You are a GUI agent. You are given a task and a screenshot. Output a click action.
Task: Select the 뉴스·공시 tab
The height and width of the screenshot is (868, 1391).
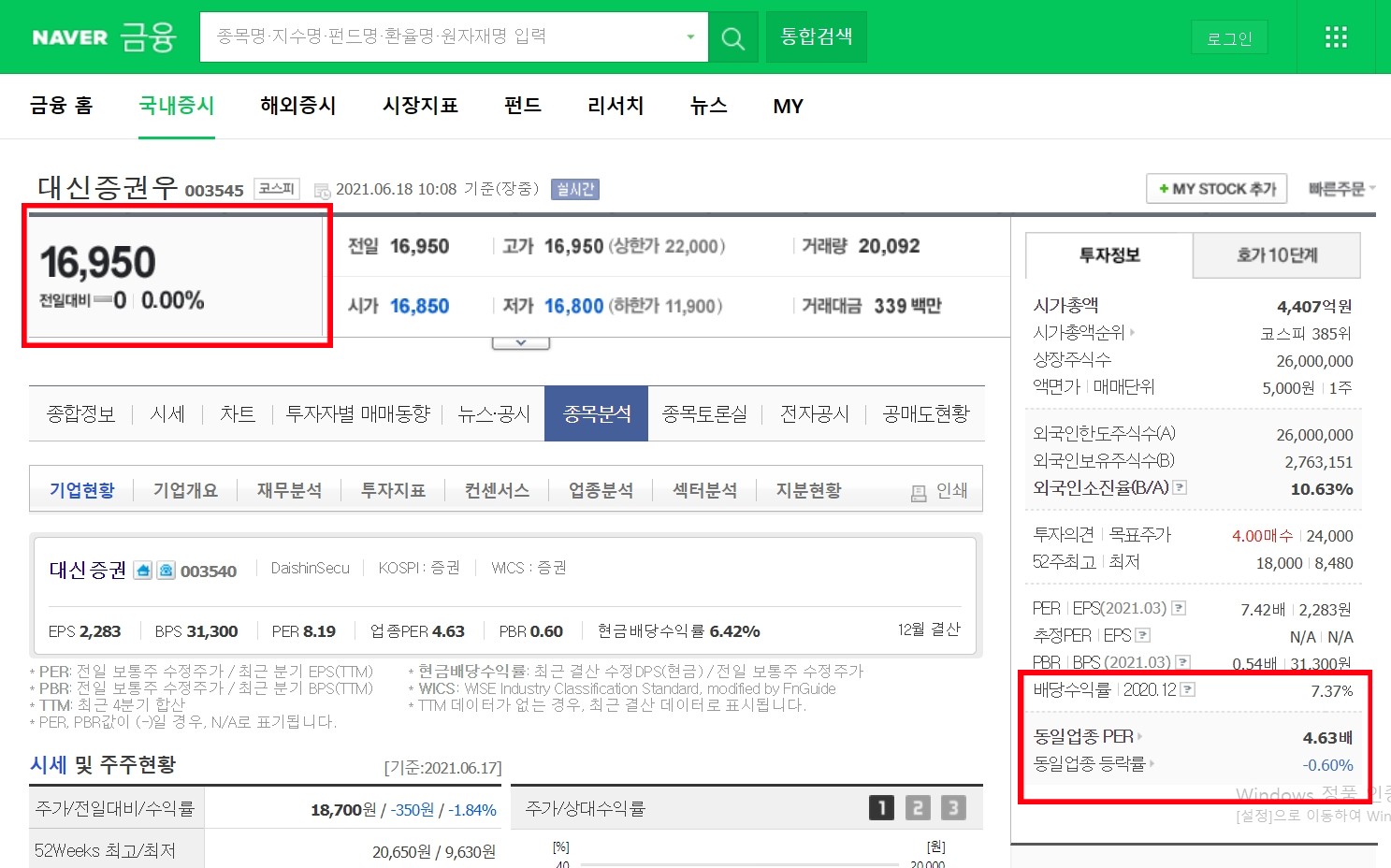pyautogui.click(x=494, y=414)
